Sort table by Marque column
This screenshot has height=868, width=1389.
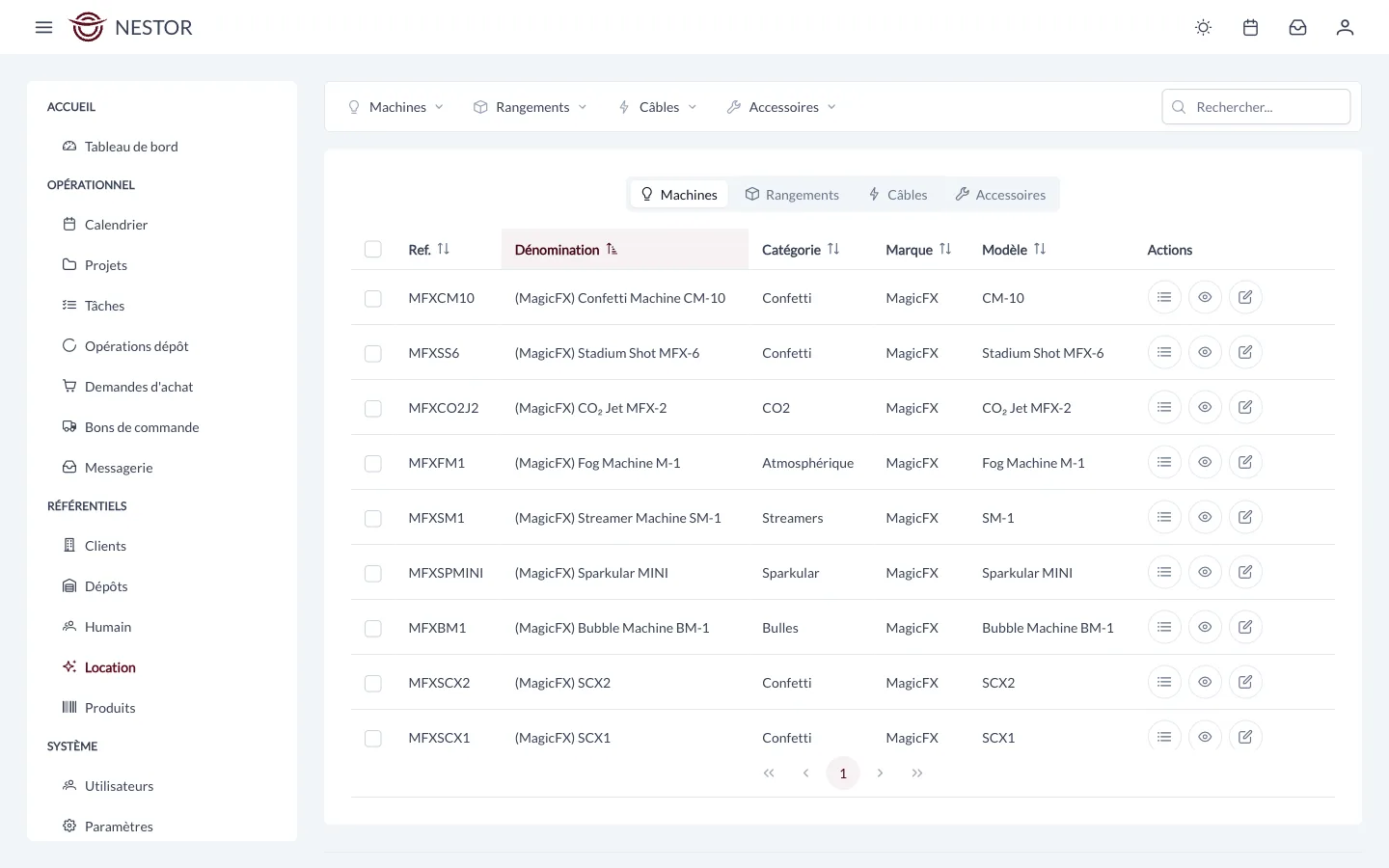(918, 249)
